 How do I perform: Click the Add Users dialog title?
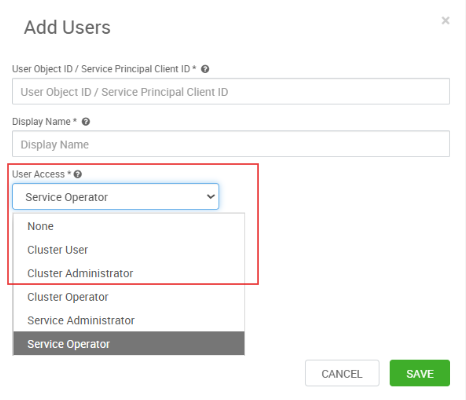(x=67, y=27)
